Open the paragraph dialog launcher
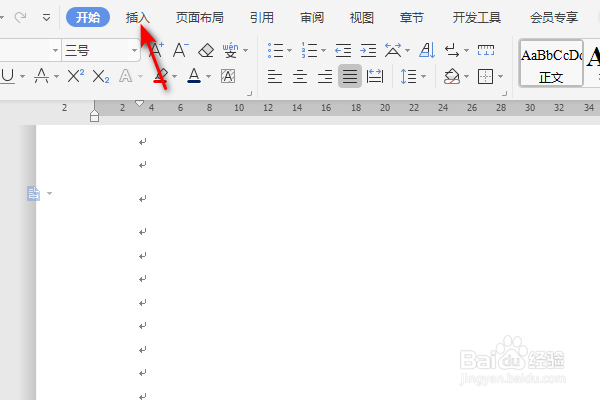This screenshot has width=600, height=400. click(504, 93)
